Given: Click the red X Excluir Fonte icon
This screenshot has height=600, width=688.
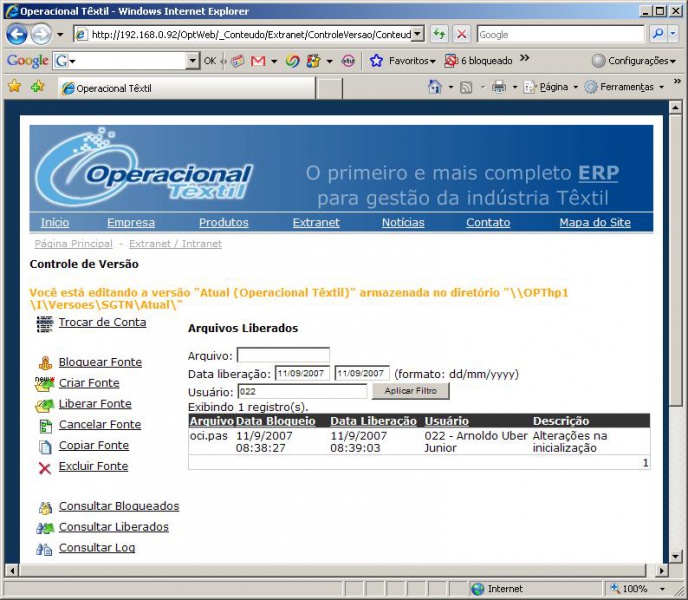Looking at the screenshot, I should click(x=44, y=467).
